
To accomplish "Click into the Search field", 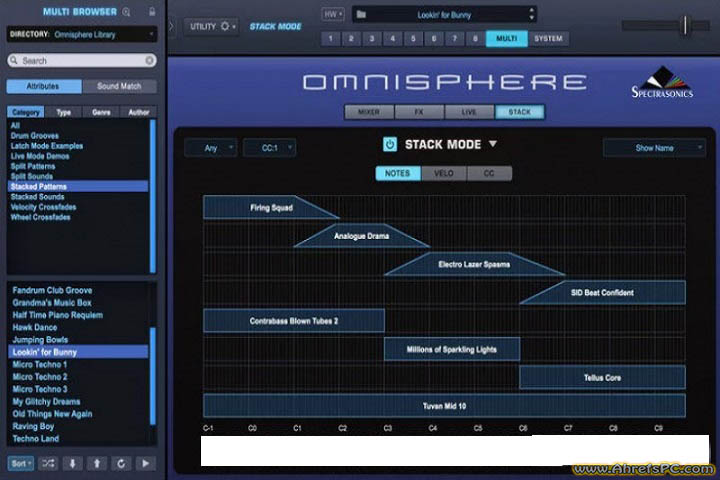I will pos(82,60).
